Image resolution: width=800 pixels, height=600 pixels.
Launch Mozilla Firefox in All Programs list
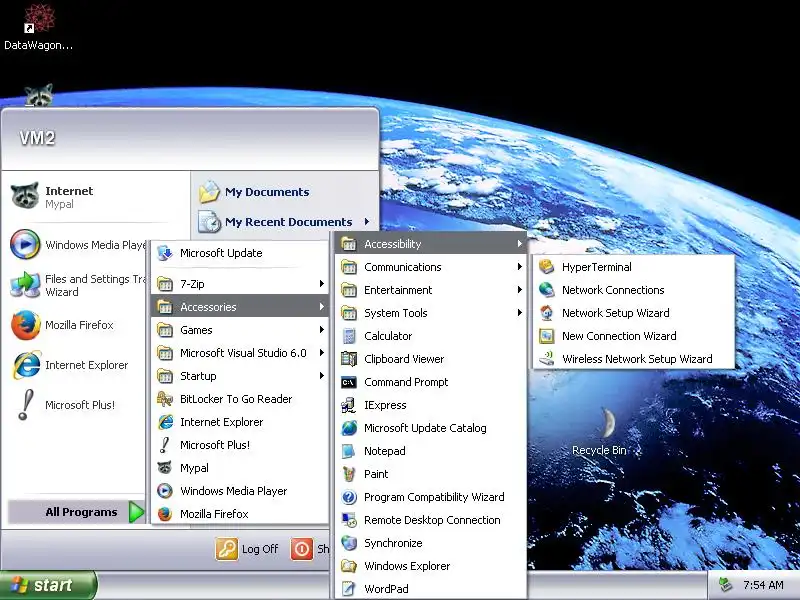tap(240, 513)
